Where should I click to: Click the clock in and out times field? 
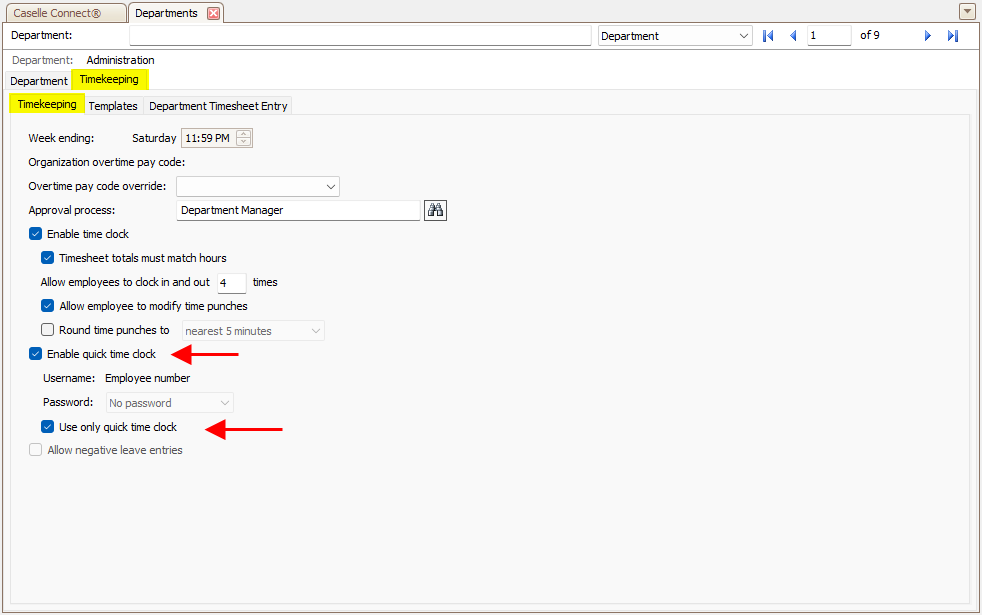pyautogui.click(x=231, y=283)
